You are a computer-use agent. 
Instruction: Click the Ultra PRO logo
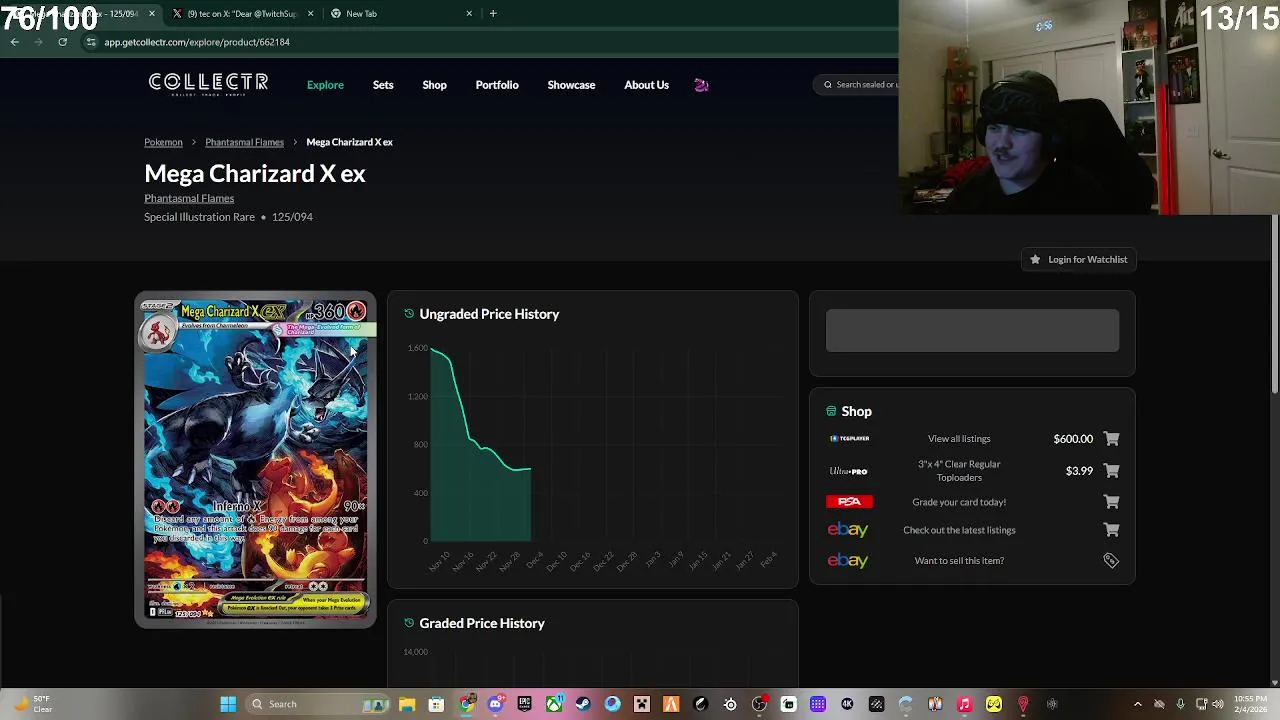pos(848,471)
